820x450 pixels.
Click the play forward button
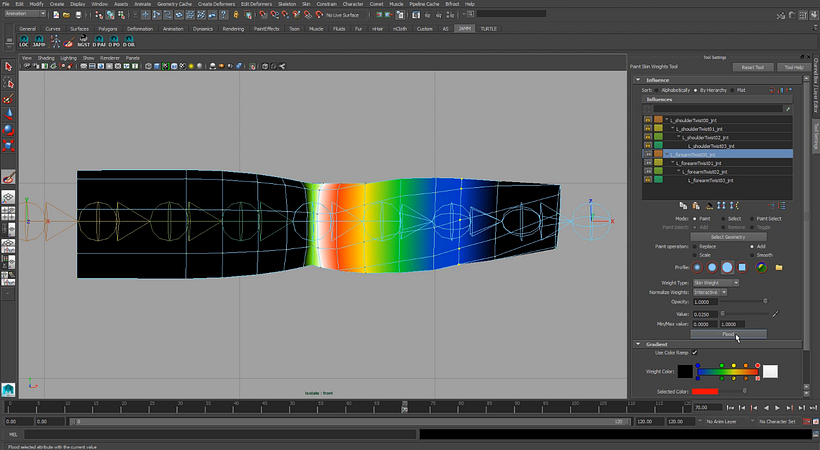(777, 408)
